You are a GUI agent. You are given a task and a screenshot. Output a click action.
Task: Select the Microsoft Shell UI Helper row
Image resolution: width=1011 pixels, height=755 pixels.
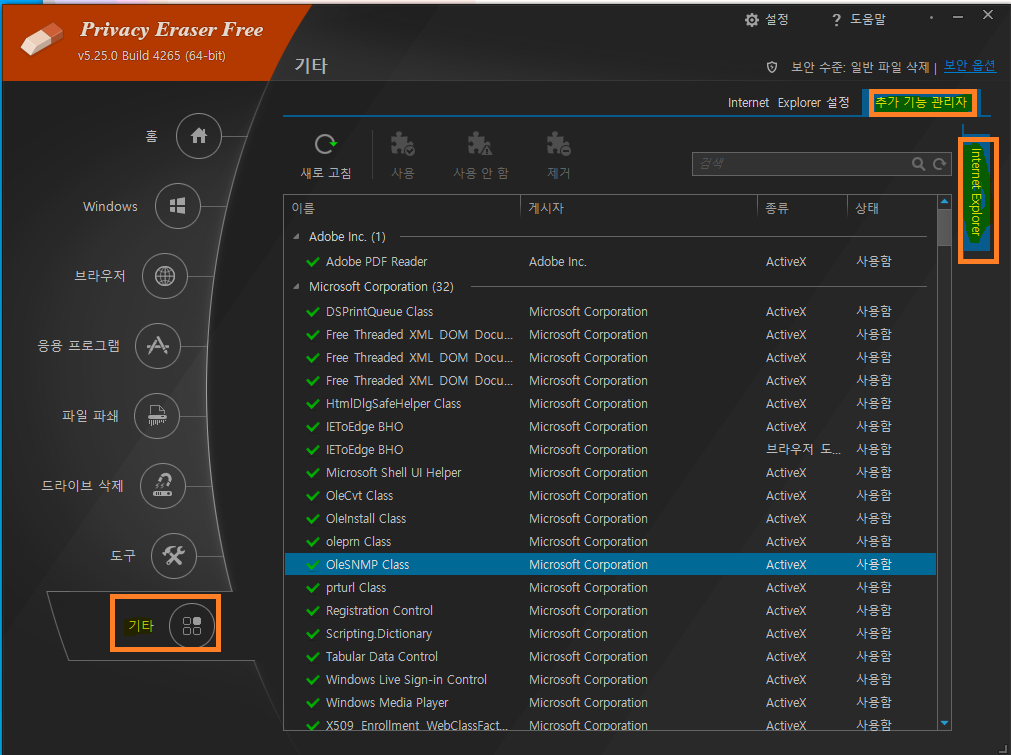[611, 473]
